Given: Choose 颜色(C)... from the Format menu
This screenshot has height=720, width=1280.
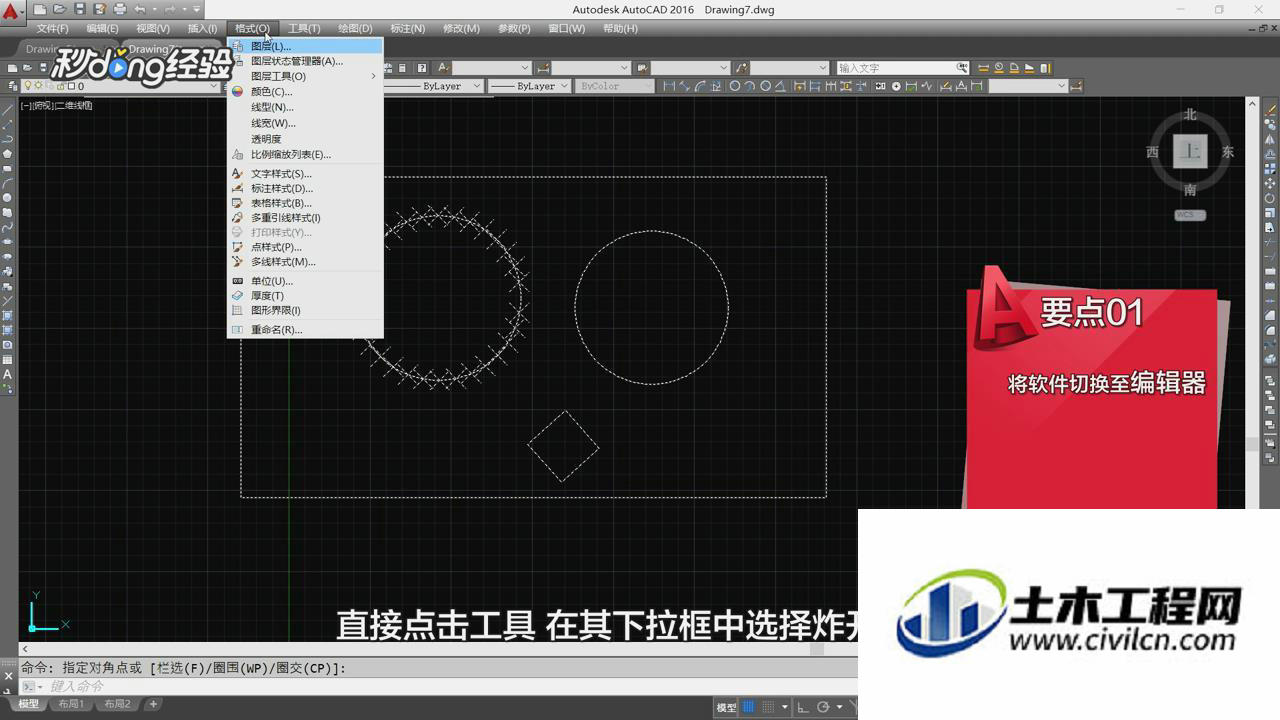Looking at the screenshot, I should coord(305,91).
